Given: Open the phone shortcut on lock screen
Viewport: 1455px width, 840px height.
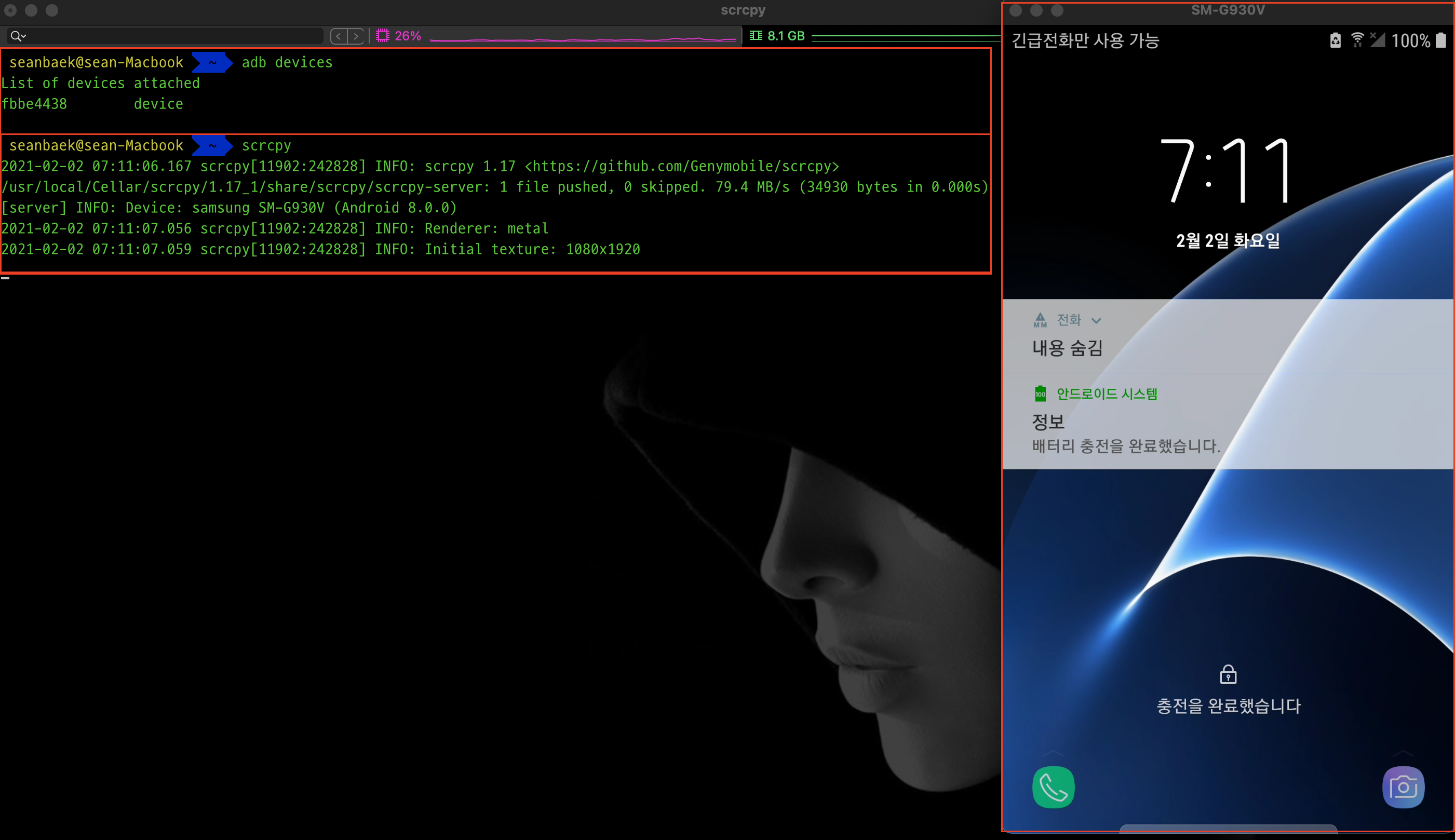Looking at the screenshot, I should point(1053,787).
